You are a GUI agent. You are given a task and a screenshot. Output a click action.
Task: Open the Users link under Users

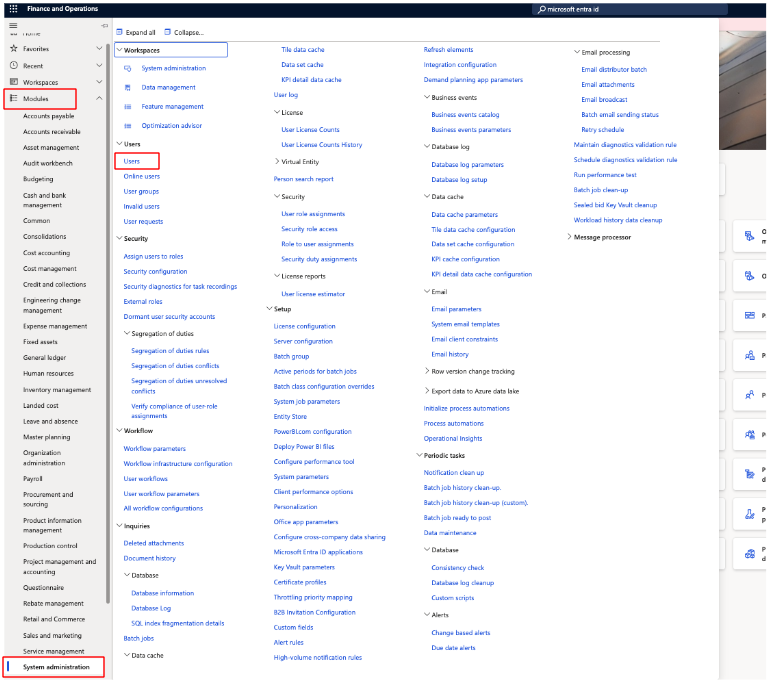132,161
